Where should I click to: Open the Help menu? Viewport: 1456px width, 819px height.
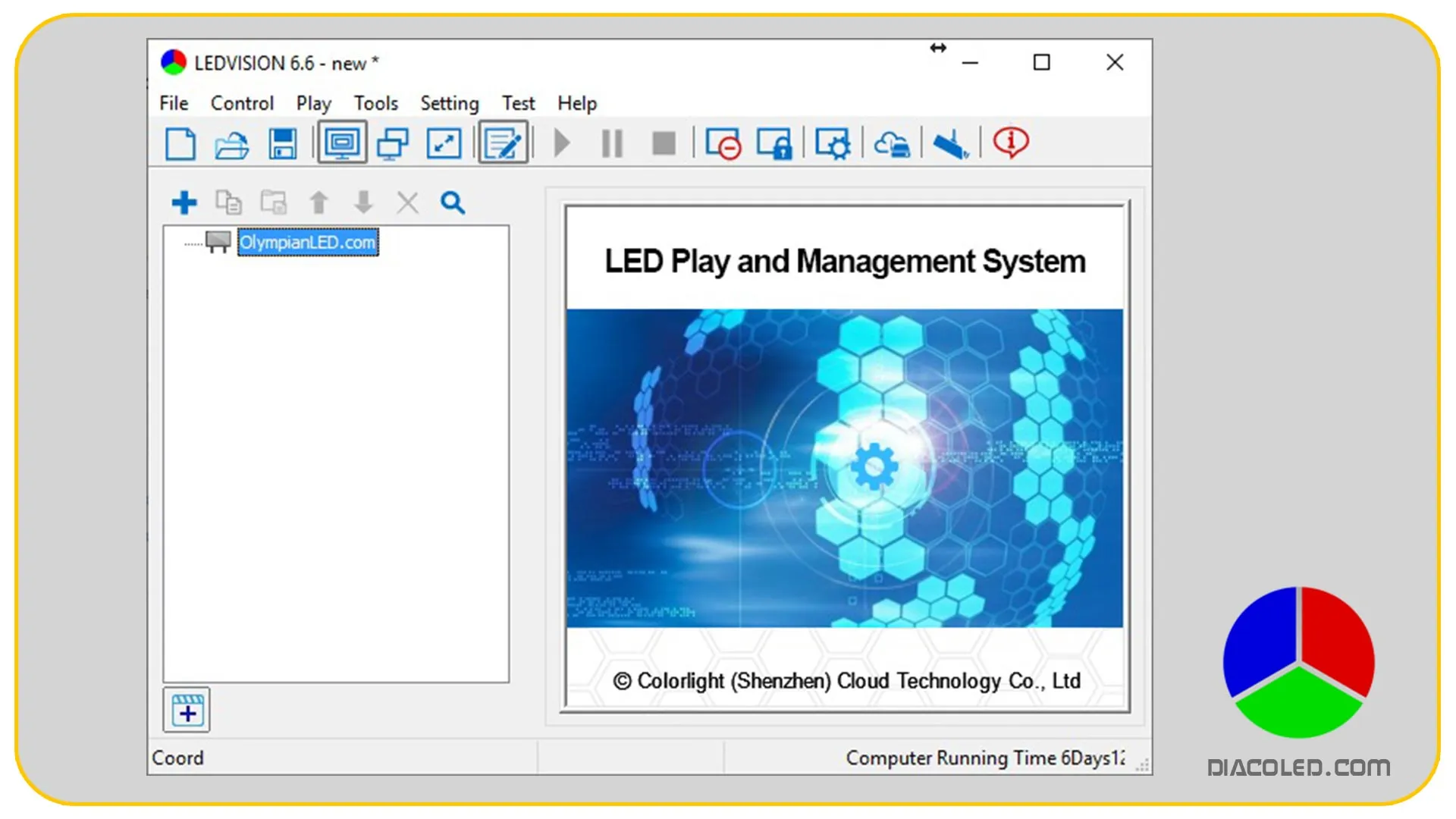click(577, 103)
